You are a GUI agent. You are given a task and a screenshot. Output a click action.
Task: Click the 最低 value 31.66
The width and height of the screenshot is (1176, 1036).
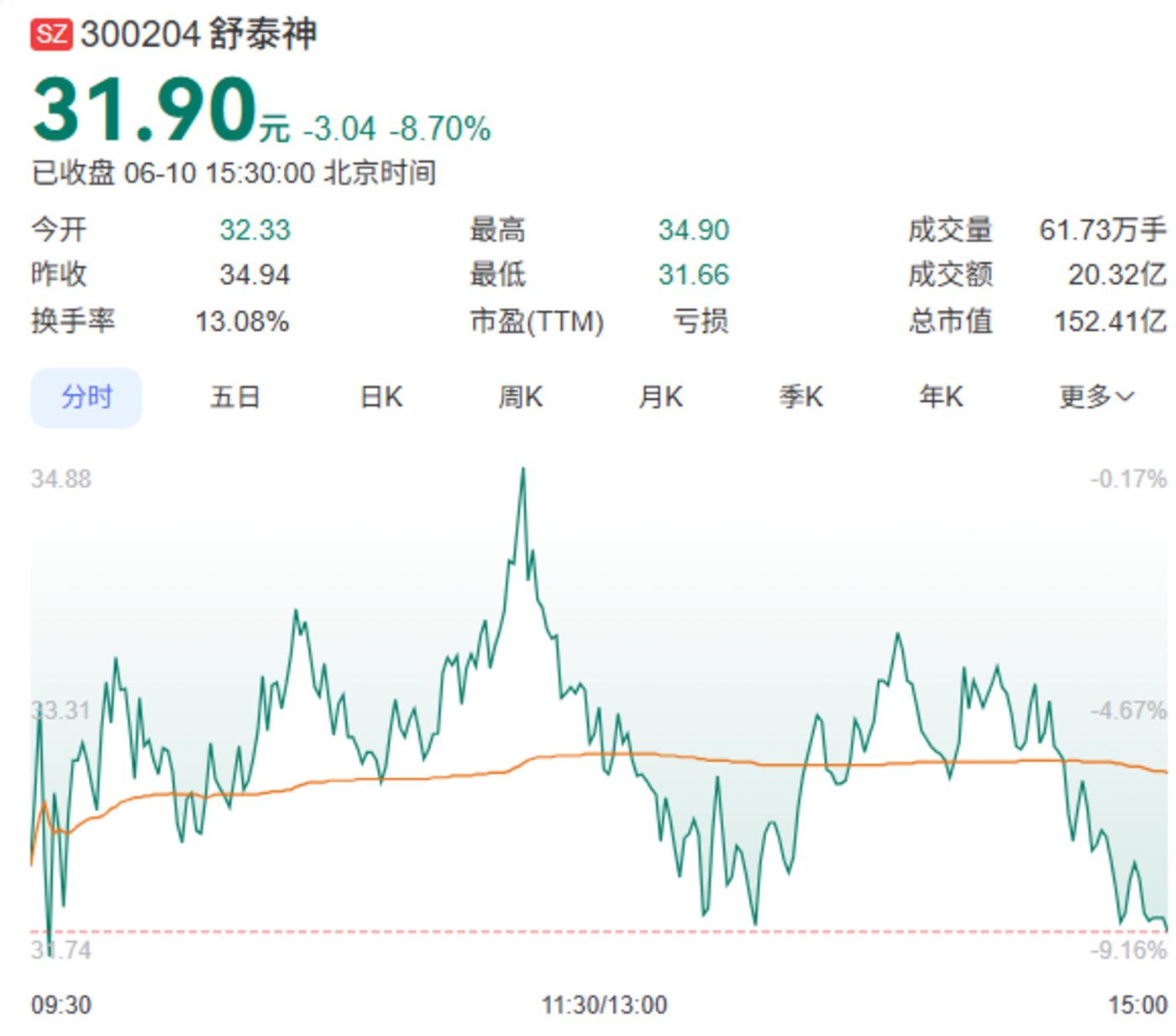coord(693,275)
